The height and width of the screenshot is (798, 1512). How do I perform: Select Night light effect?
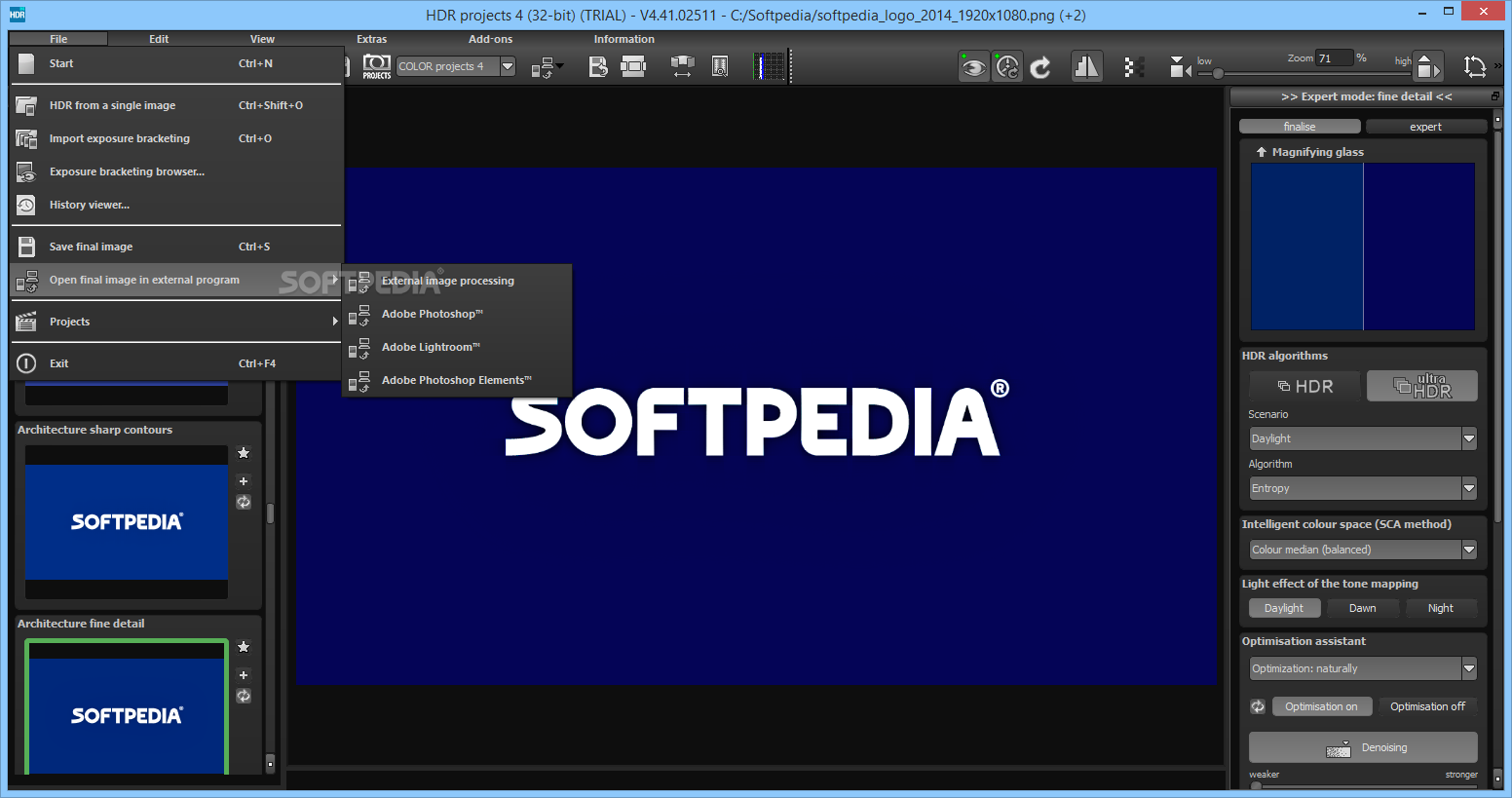click(1441, 608)
